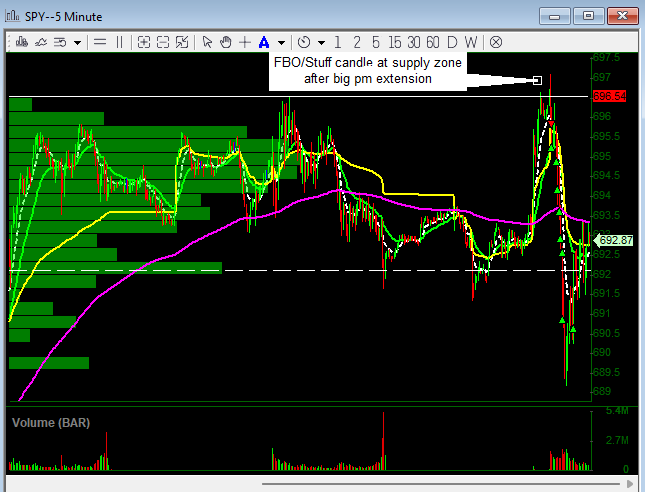Open dropdown arrow beside clock icon
This screenshot has height=492, width=645.
click(321, 42)
